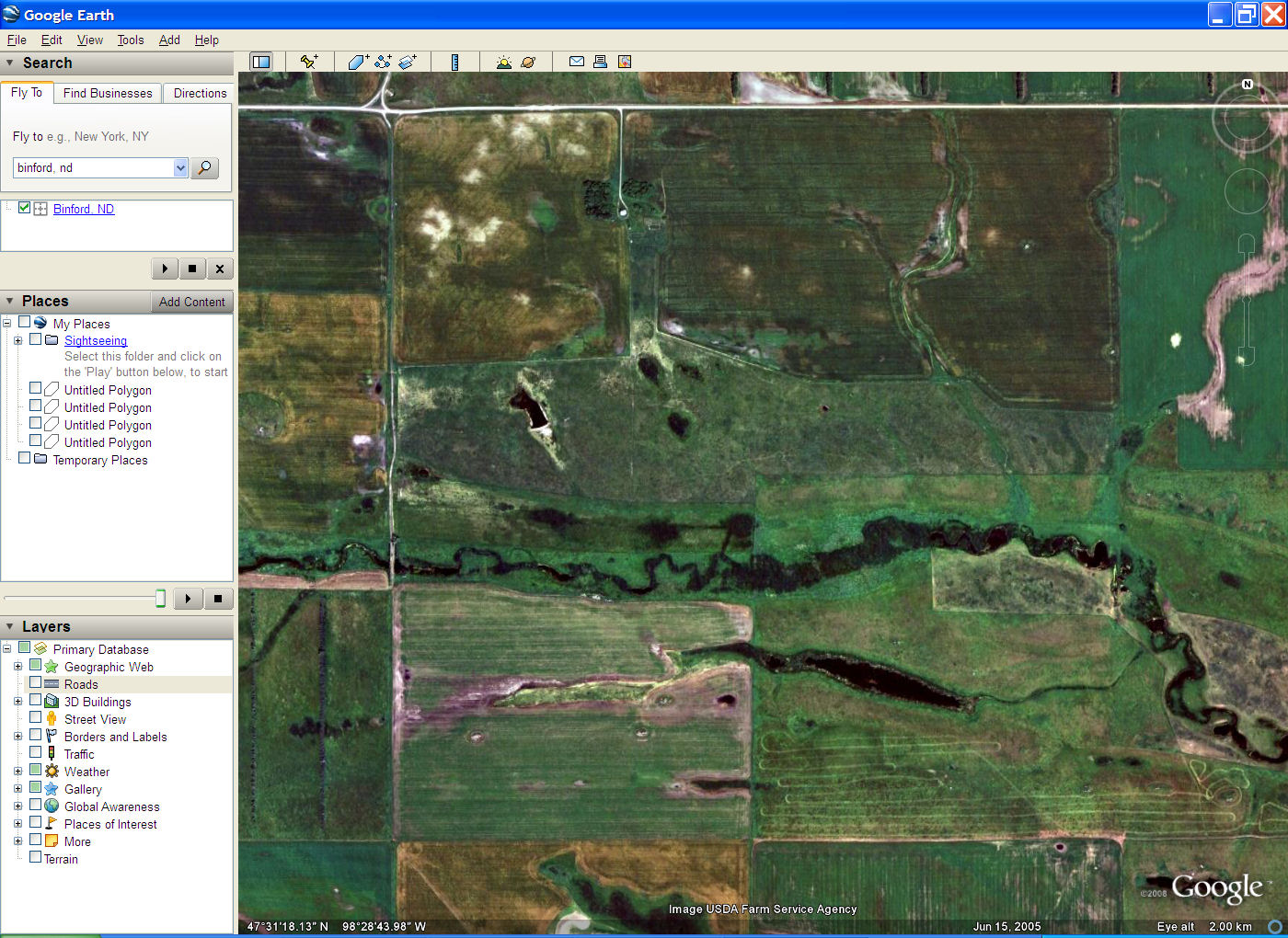Expand the Gallery layer node
The image size is (1288, 938).
click(x=17, y=788)
